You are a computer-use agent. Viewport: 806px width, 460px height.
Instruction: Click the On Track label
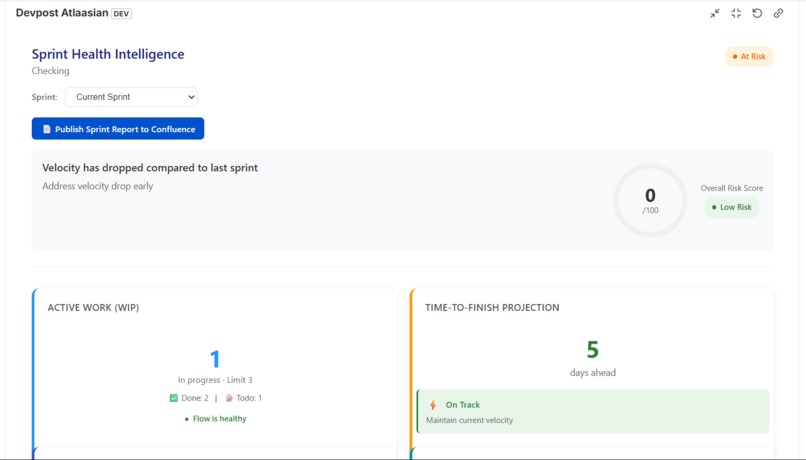coord(463,405)
